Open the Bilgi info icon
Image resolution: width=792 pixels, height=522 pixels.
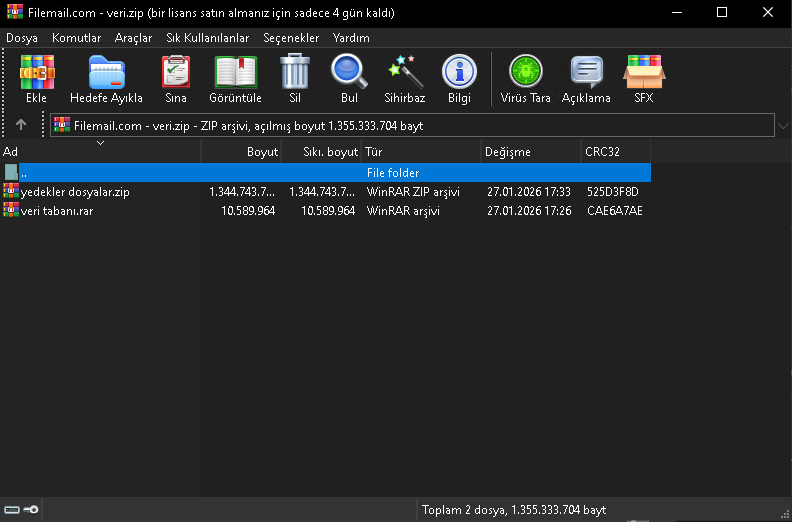pyautogui.click(x=459, y=72)
